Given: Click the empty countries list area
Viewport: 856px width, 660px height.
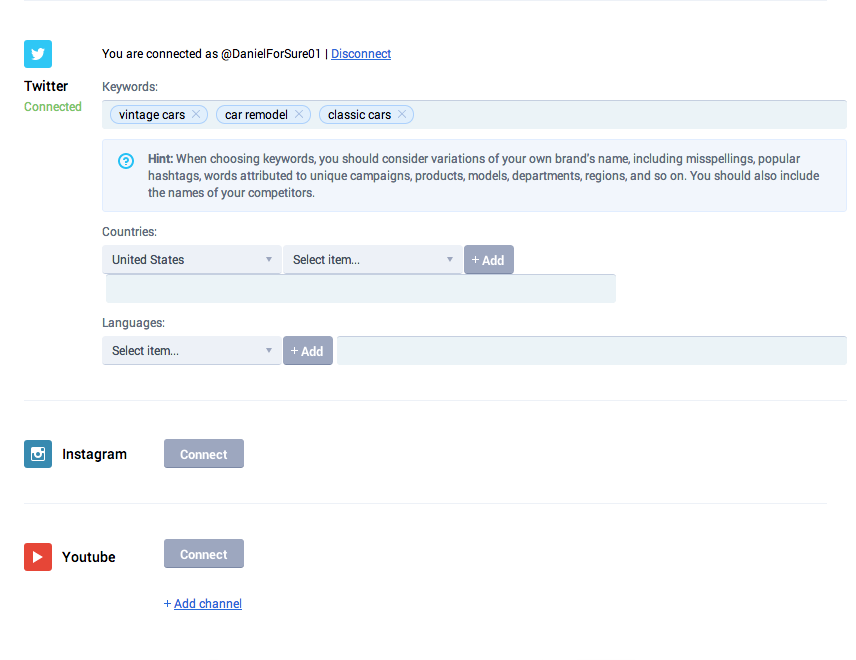Looking at the screenshot, I should [x=359, y=288].
